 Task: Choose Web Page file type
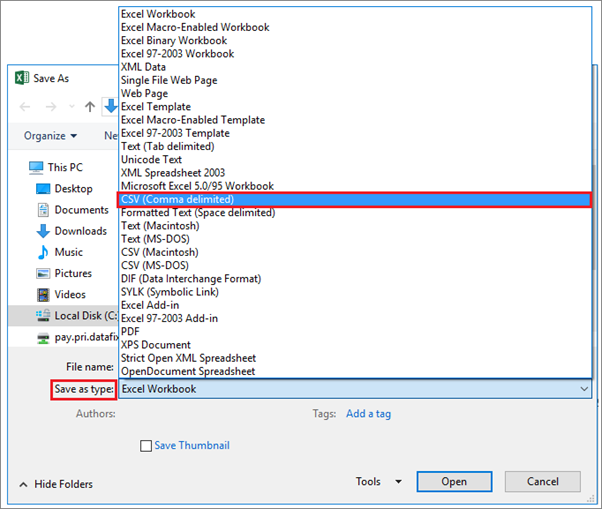point(355,94)
